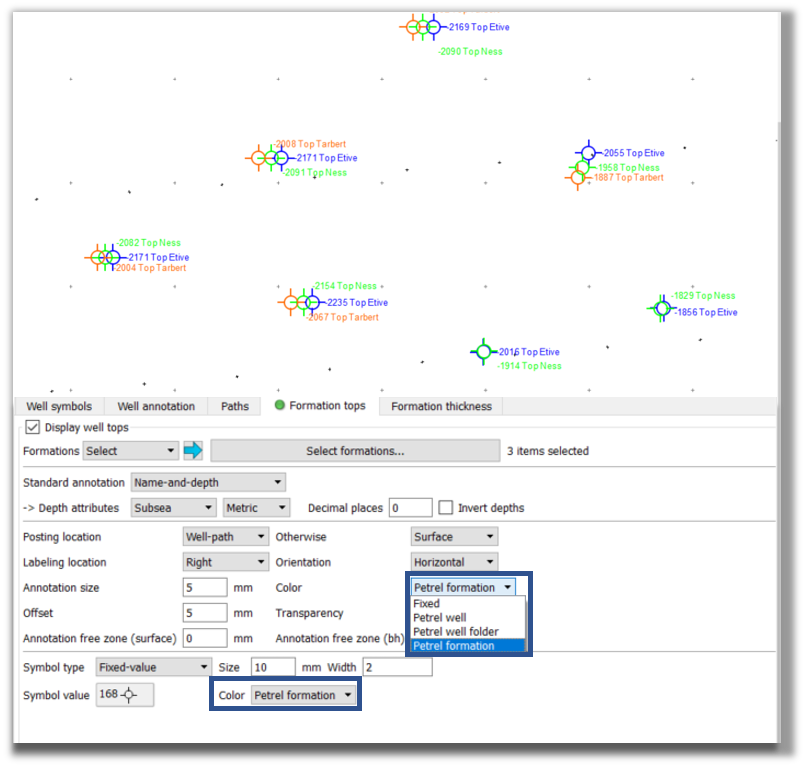
Task: Toggle the Display well tops checkbox
Action: pyautogui.click(x=32, y=427)
